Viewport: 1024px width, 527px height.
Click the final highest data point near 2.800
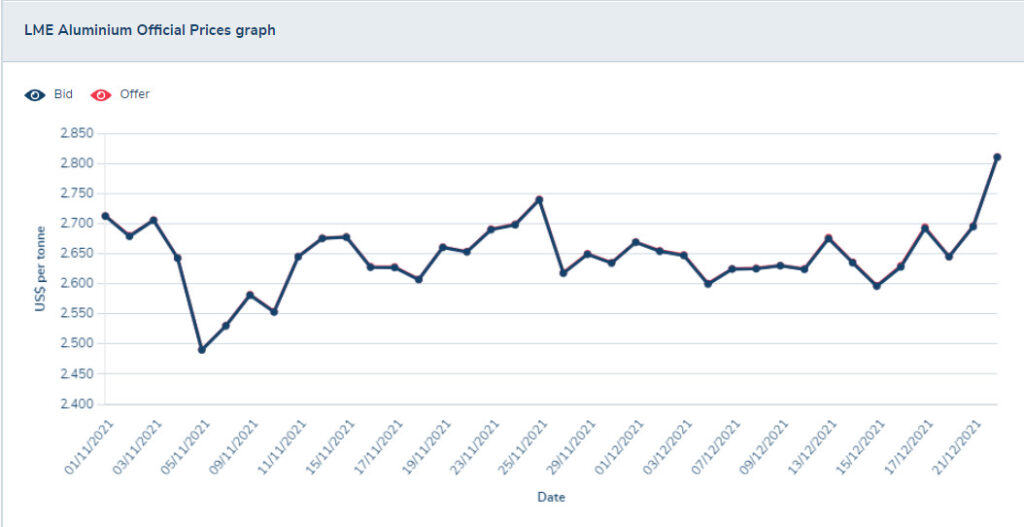click(997, 157)
